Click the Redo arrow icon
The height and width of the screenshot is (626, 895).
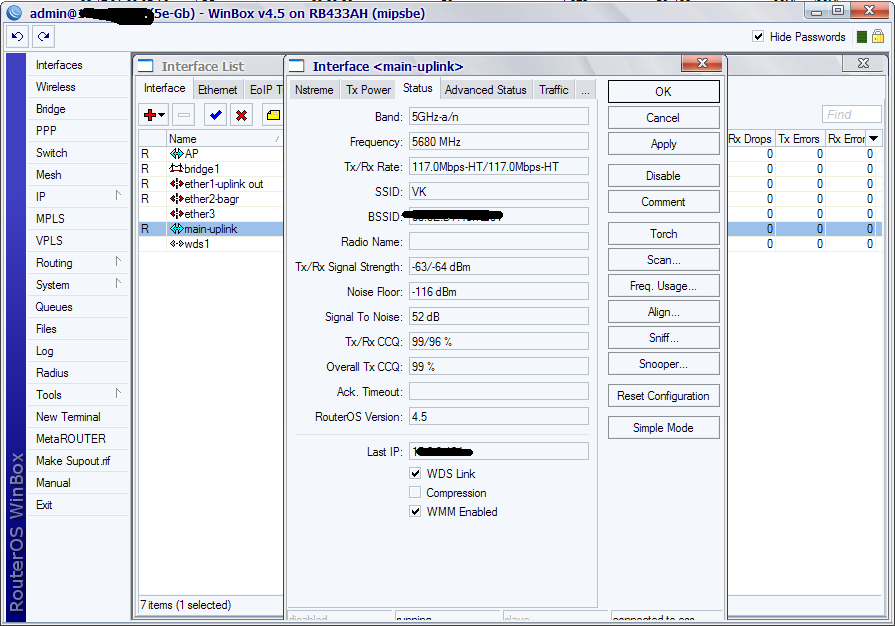coord(43,37)
